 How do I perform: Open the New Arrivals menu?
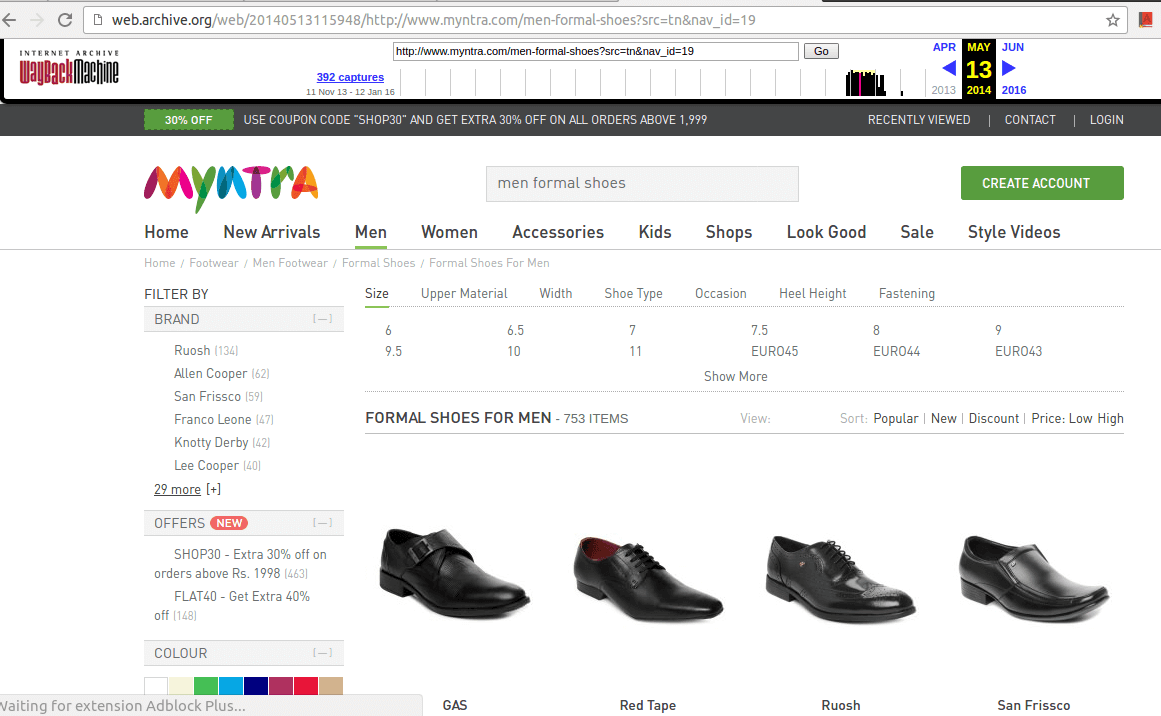[272, 232]
